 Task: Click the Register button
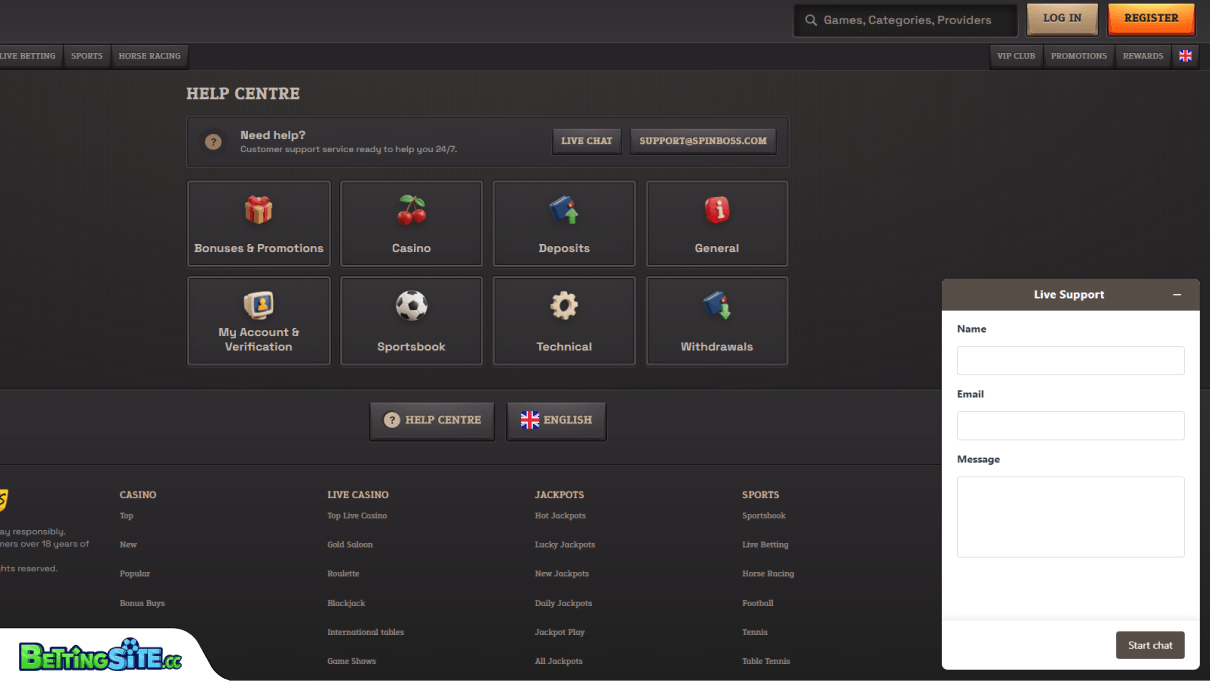(1151, 19)
